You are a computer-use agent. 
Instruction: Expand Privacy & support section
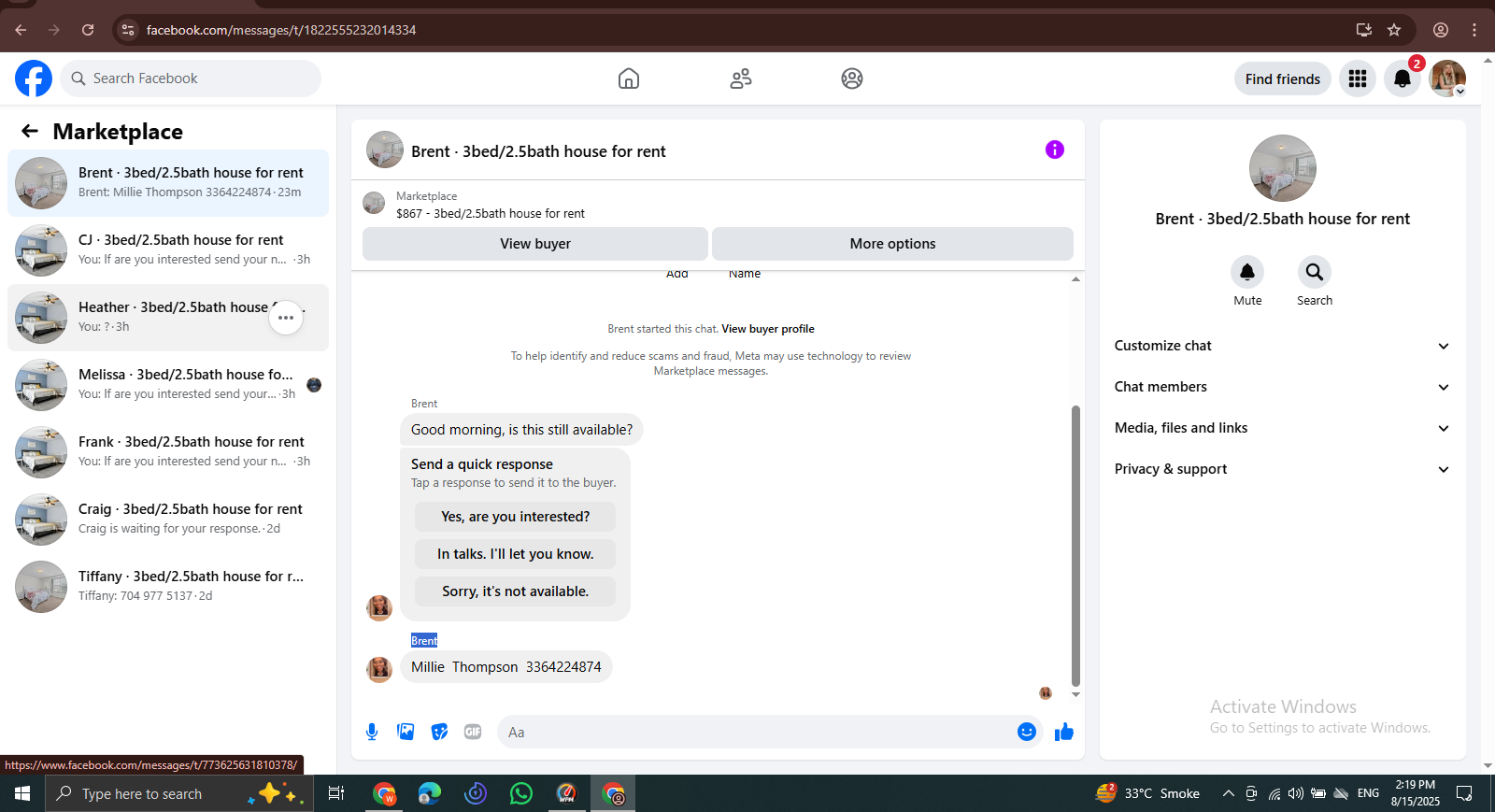[1282, 469]
